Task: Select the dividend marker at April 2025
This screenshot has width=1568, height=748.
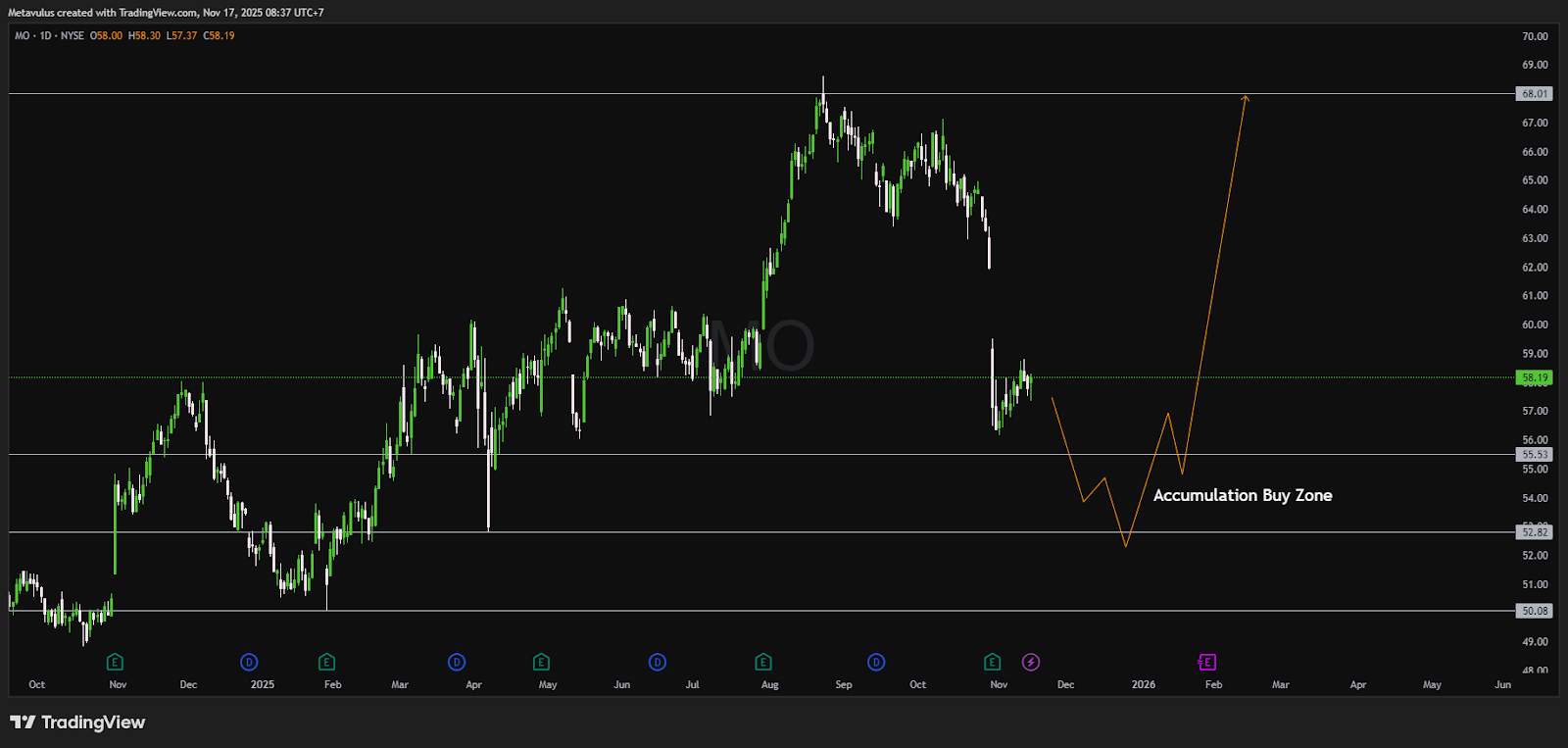Action: (x=457, y=663)
